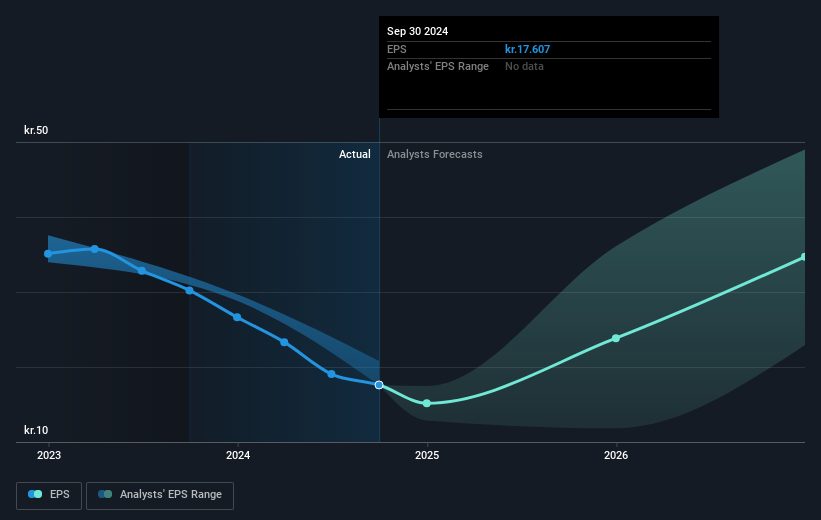The image size is (821, 520).
Task: Toggle the EPS legend button
Action: pyautogui.click(x=49, y=495)
